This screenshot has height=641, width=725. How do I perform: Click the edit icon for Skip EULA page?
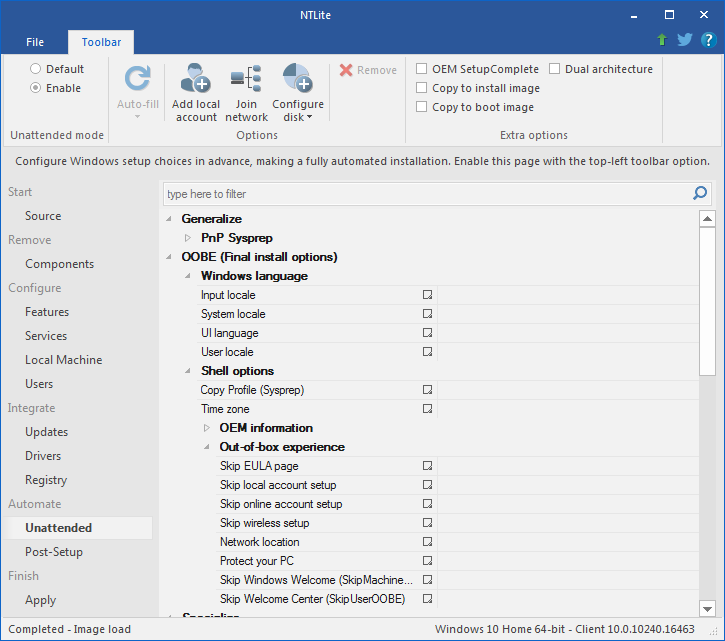coord(427,465)
